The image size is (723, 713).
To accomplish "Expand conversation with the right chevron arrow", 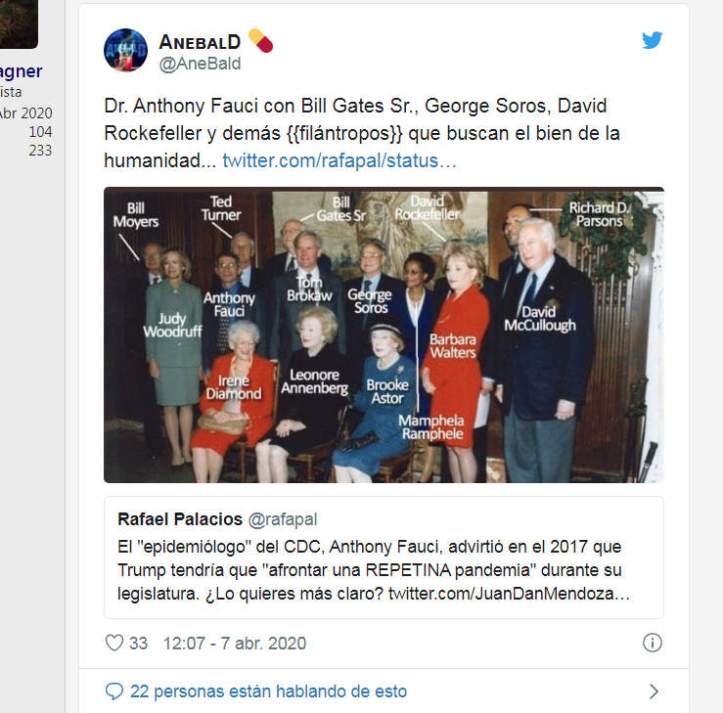I will (x=653, y=691).
